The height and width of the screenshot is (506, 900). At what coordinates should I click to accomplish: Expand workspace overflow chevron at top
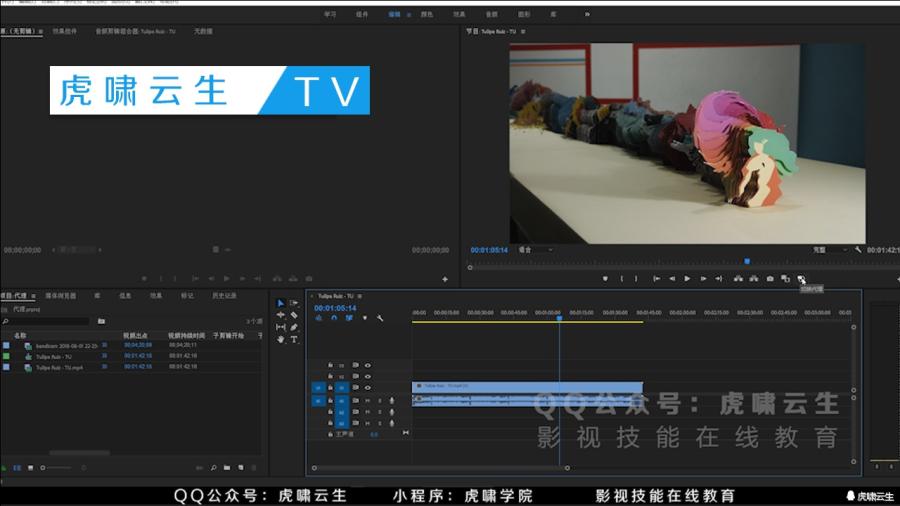click(587, 14)
